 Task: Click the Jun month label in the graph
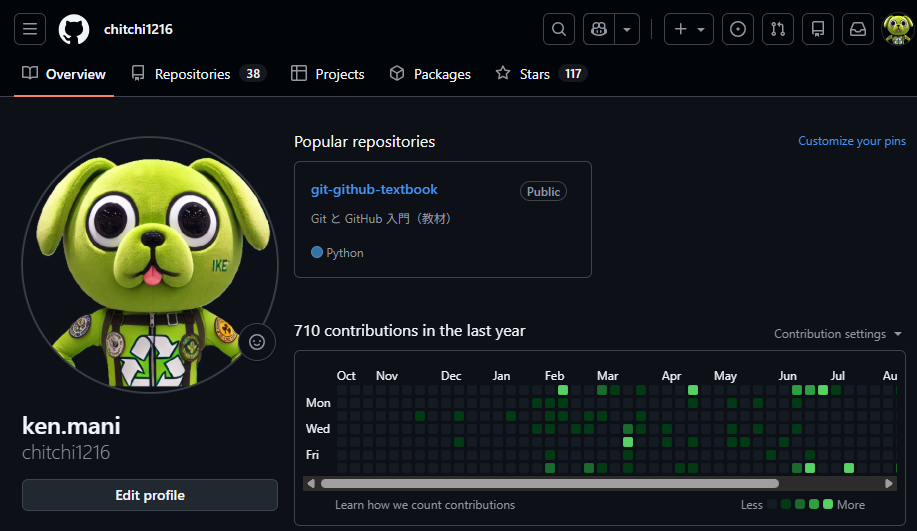tap(787, 375)
